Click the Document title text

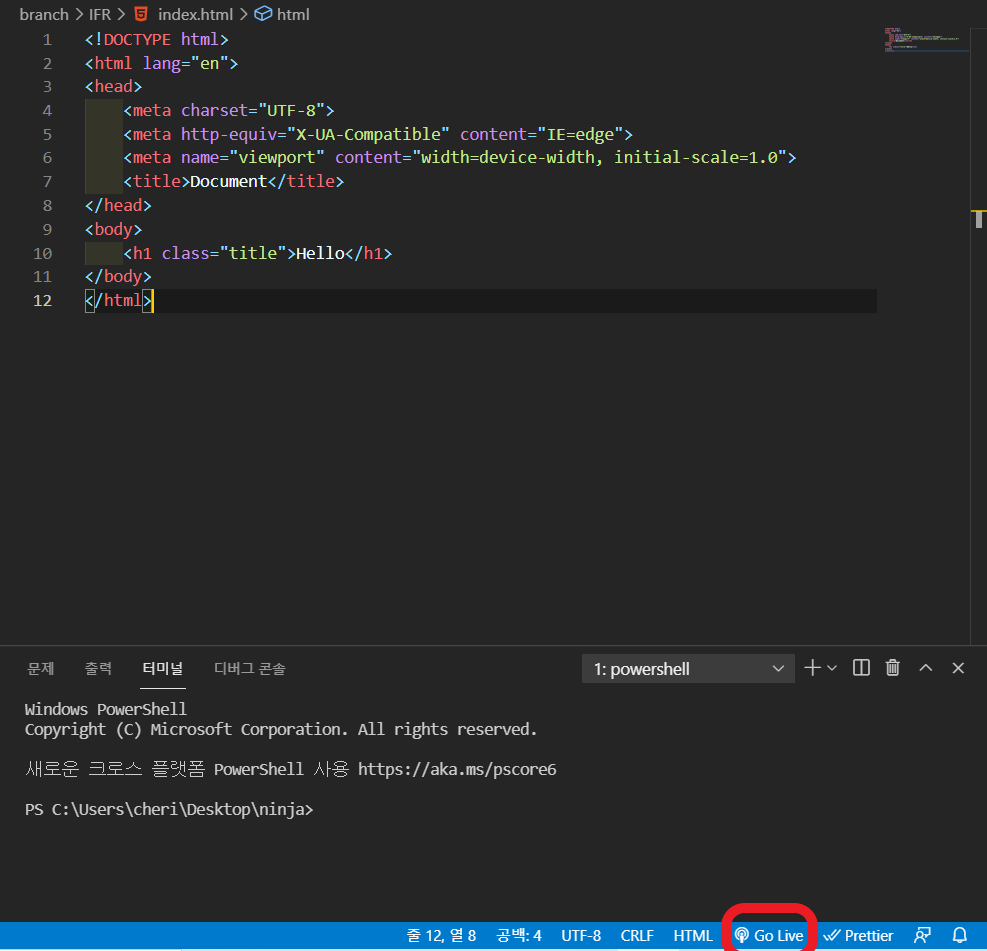[228, 181]
